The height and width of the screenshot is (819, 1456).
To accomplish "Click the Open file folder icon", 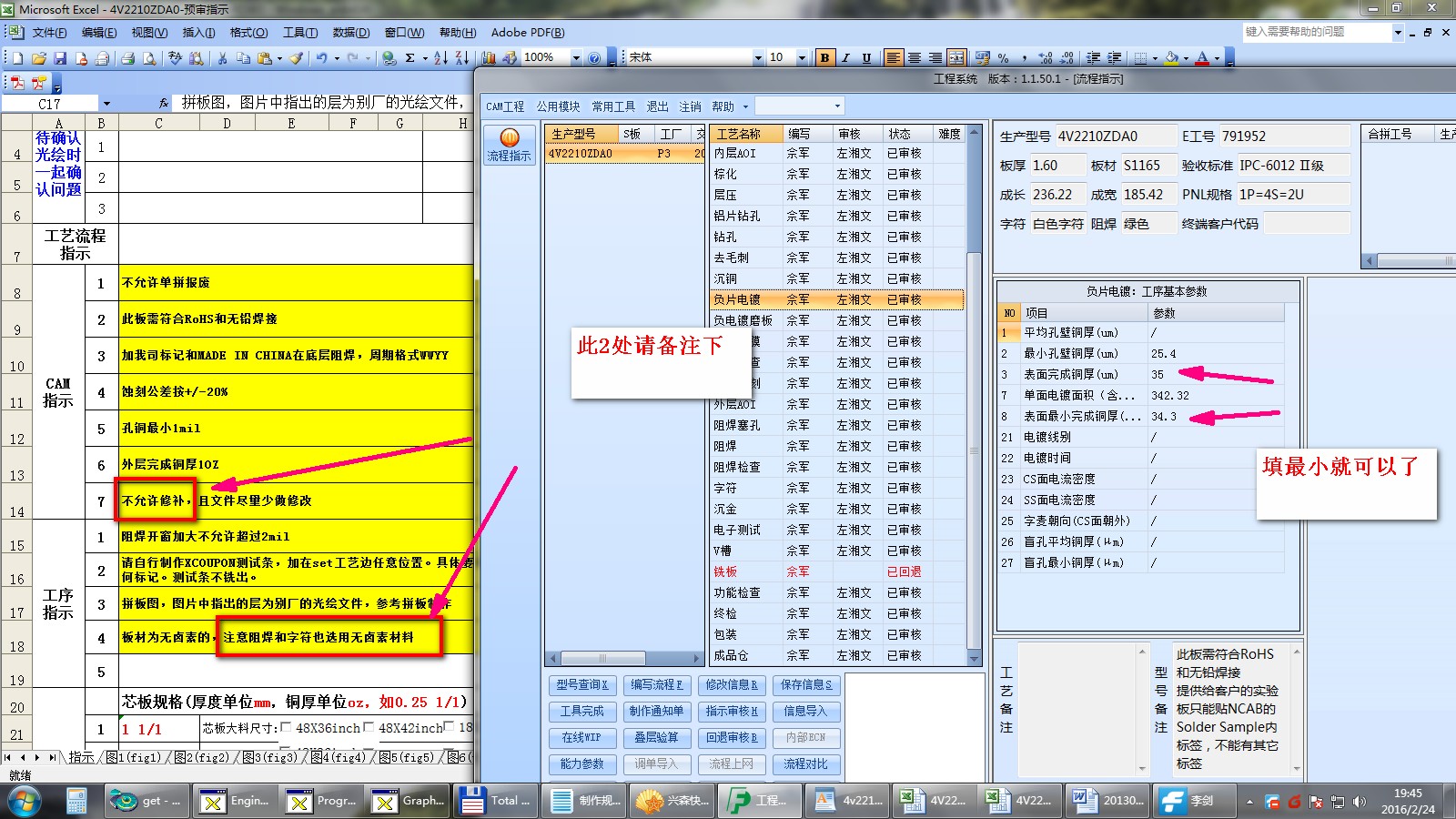I will pos(38,57).
